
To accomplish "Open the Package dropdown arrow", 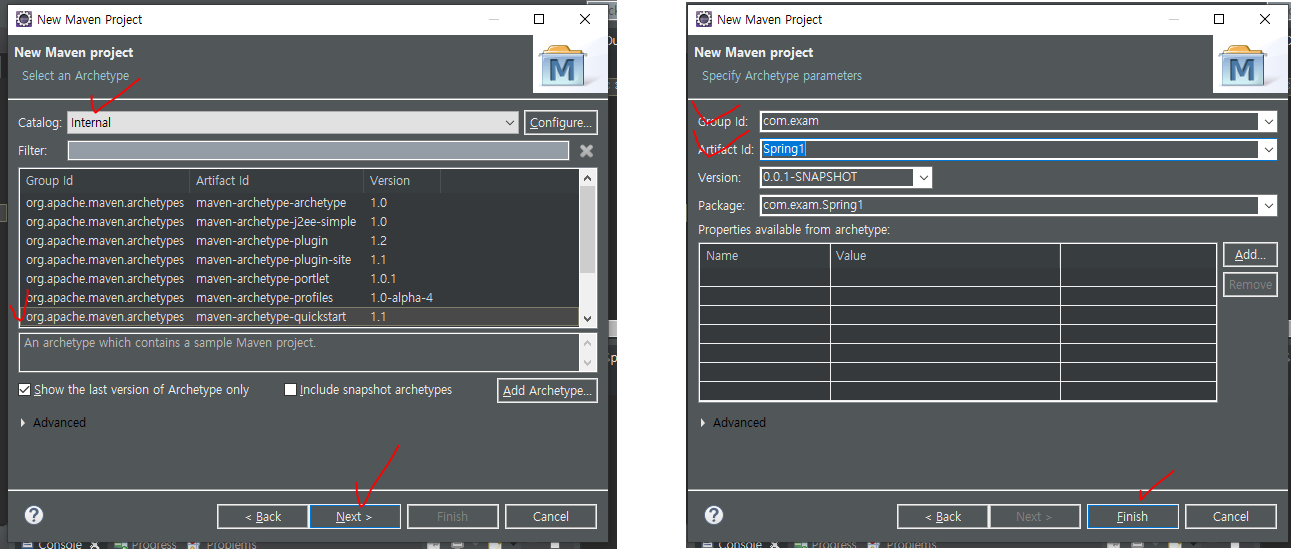I will pos(1268,205).
